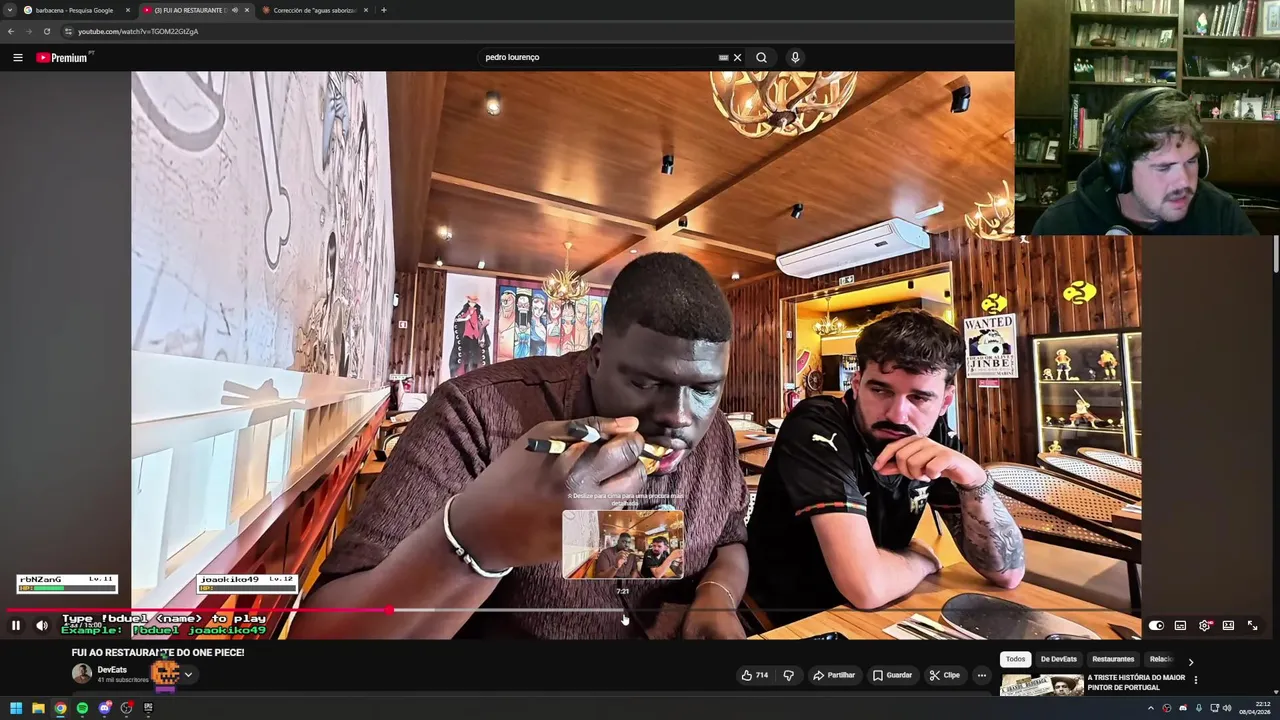Open the suggested video thumbnail
Viewport: 1280px width, 720px height.
click(x=1041, y=685)
